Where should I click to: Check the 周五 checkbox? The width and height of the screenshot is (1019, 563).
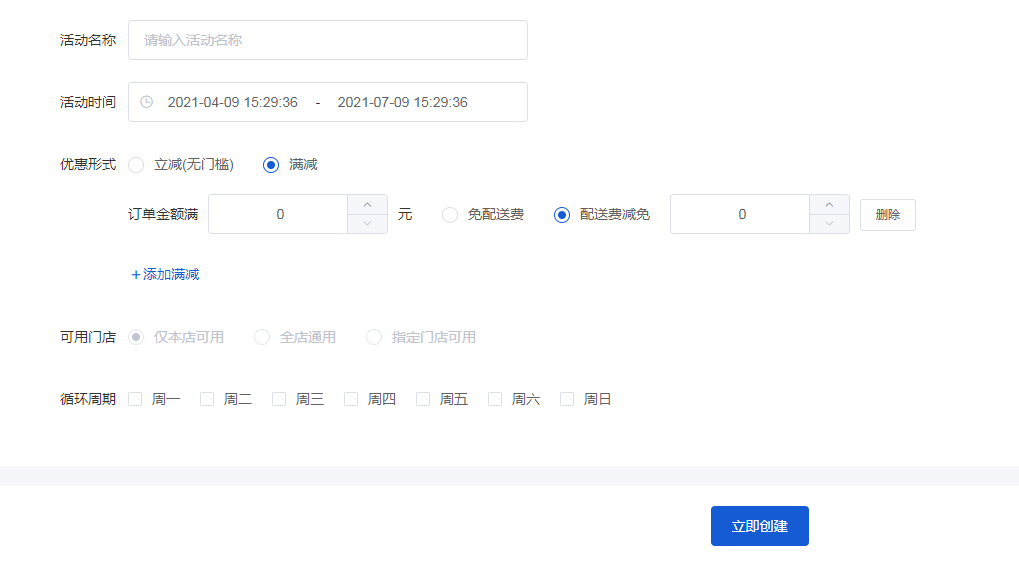click(x=423, y=399)
